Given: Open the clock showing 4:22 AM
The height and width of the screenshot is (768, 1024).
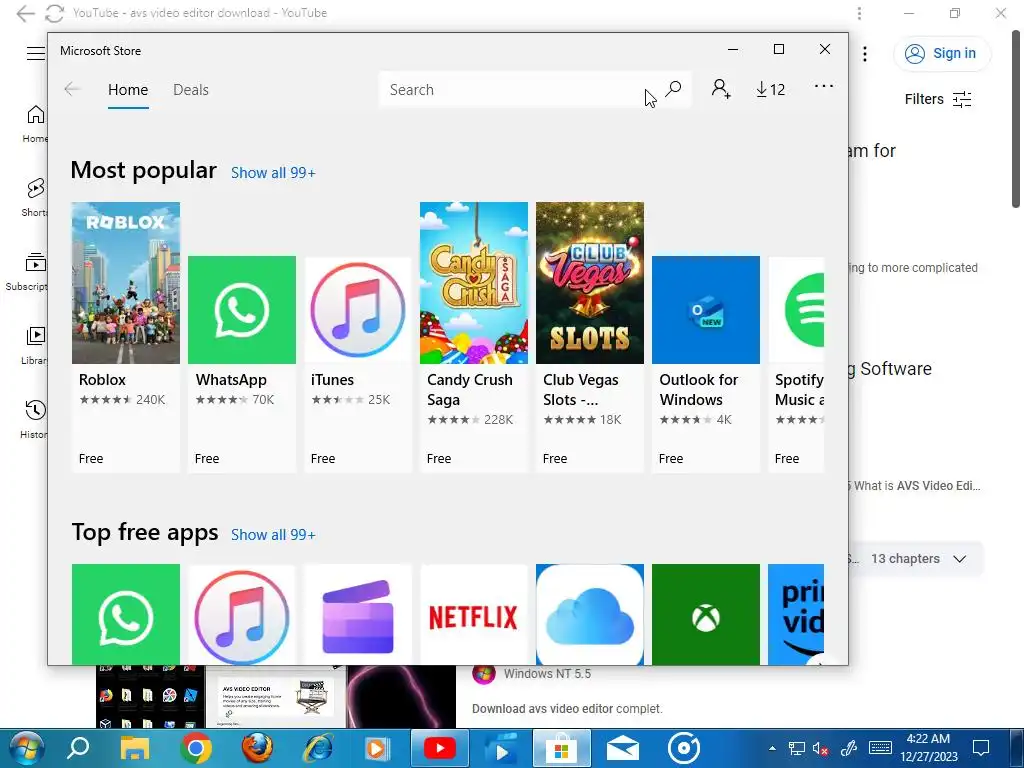Looking at the screenshot, I should (928, 748).
